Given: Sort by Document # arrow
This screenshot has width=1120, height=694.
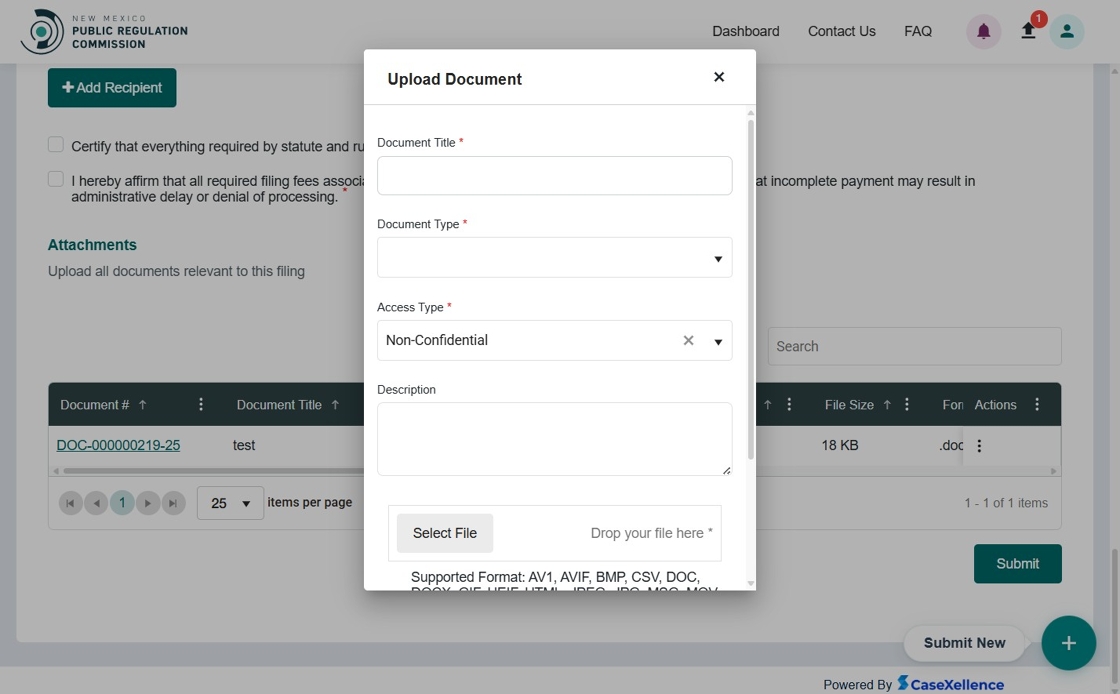Looking at the screenshot, I should click(x=143, y=405).
